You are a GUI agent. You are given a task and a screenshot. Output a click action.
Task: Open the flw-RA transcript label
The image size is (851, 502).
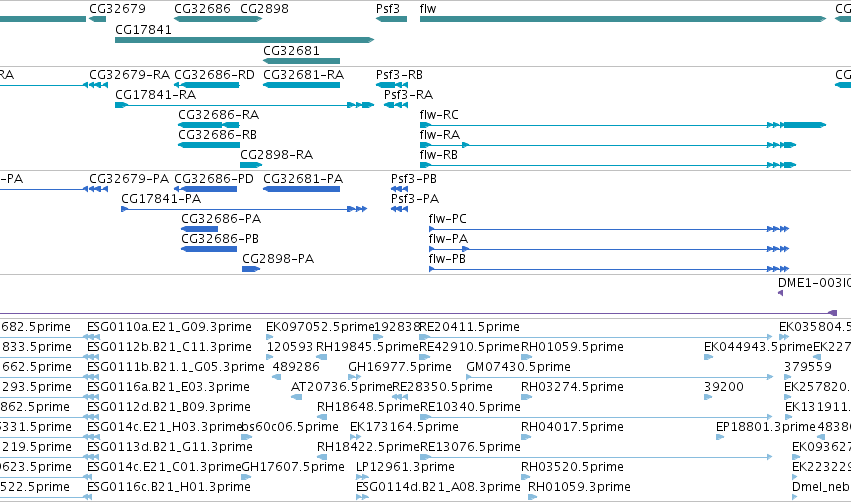pos(440,135)
